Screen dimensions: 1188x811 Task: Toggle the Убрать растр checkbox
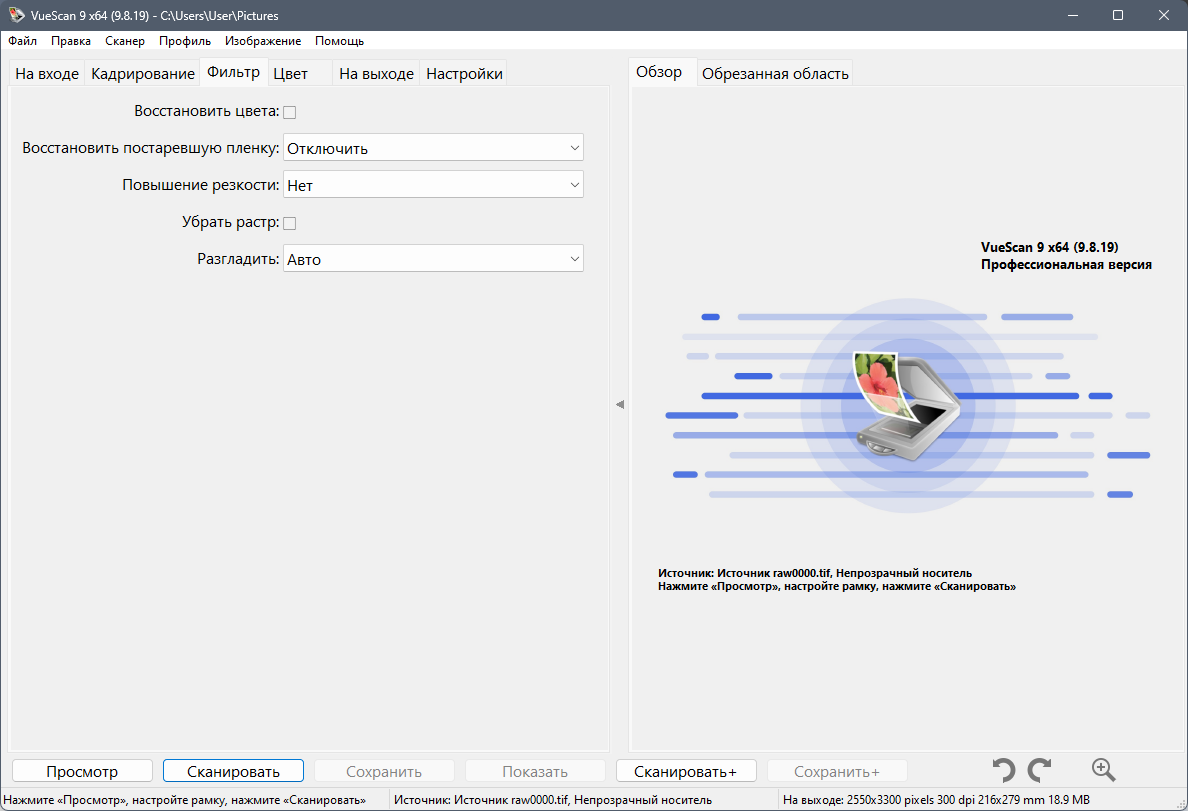(x=289, y=223)
